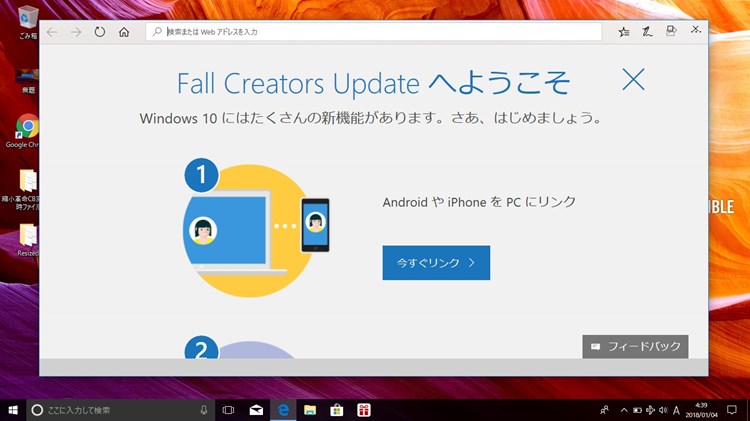Open the People icon in the tray
This screenshot has height=421, width=750.
click(x=605, y=410)
